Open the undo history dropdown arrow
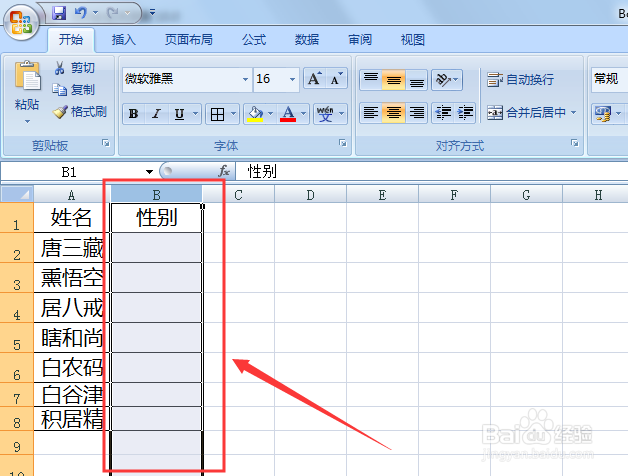Image resolution: width=628 pixels, height=476 pixels. click(x=95, y=13)
